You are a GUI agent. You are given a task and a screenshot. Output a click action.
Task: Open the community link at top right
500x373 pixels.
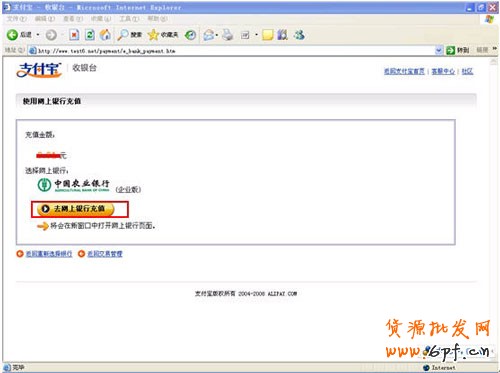[x=467, y=71]
